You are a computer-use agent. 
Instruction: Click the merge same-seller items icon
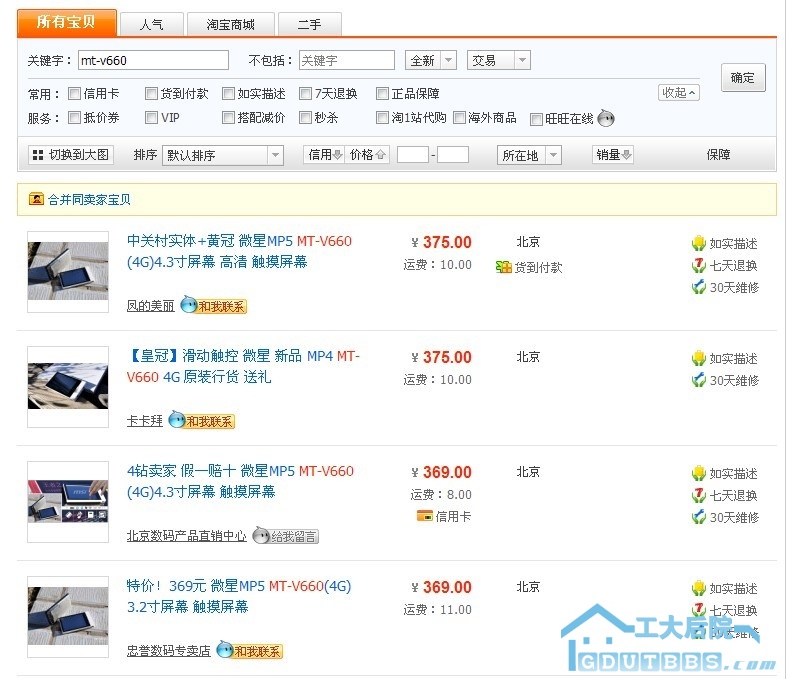click(x=36, y=199)
